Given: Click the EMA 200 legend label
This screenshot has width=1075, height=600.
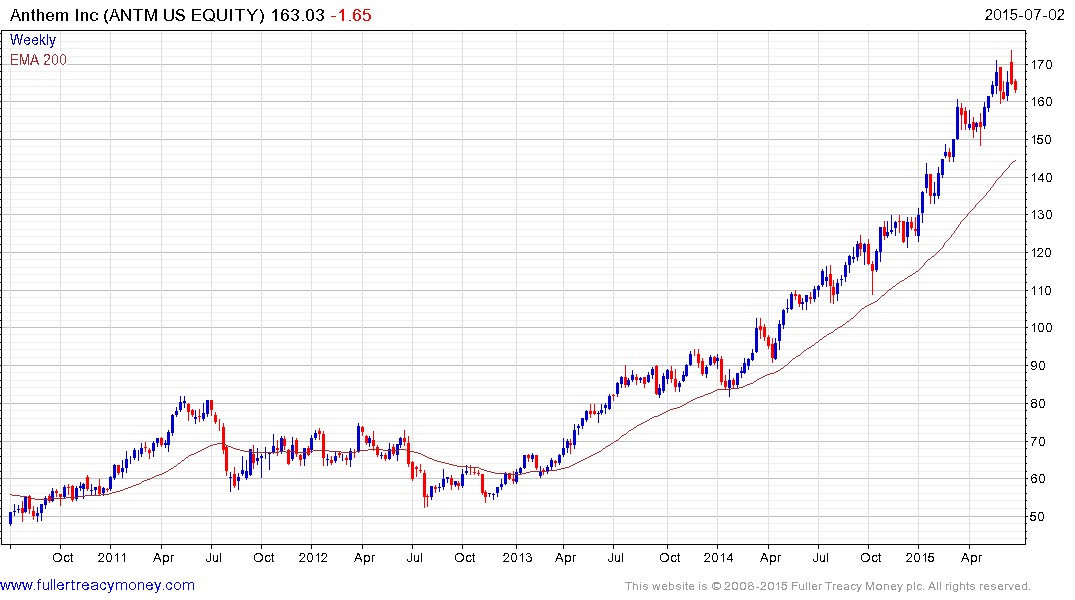Looking at the screenshot, I should (x=38, y=60).
